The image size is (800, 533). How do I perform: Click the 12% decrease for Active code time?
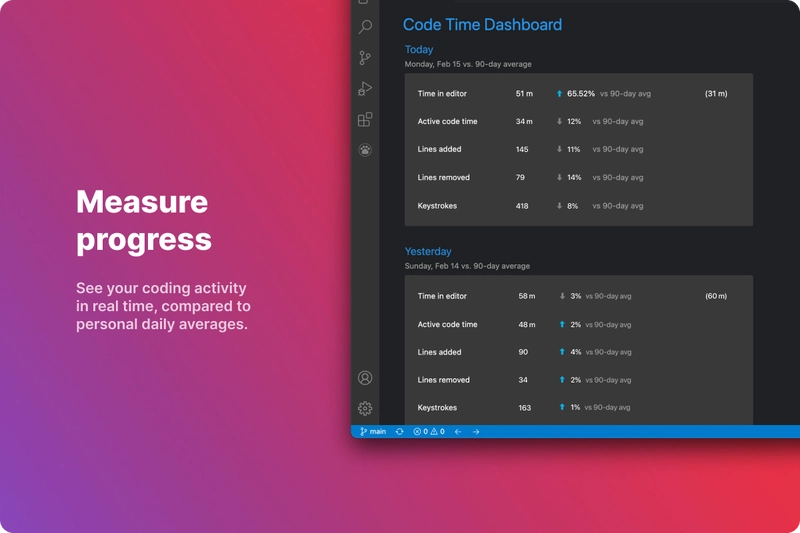pos(574,121)
